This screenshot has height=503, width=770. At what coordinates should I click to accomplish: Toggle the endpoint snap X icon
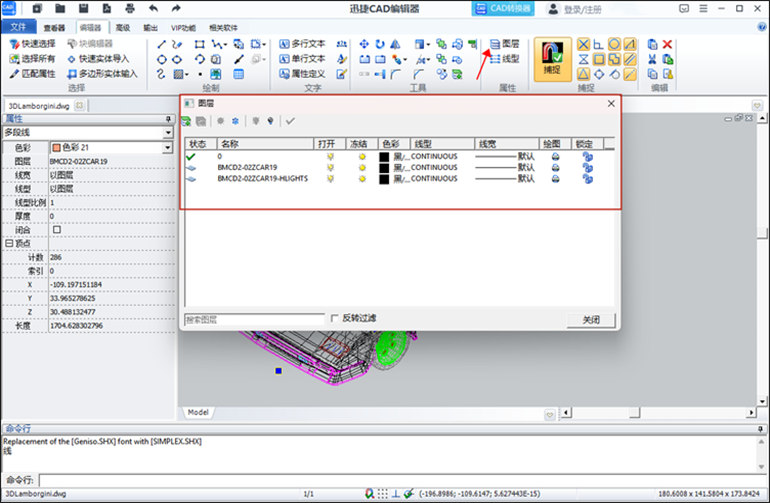[x=583, y=44]
